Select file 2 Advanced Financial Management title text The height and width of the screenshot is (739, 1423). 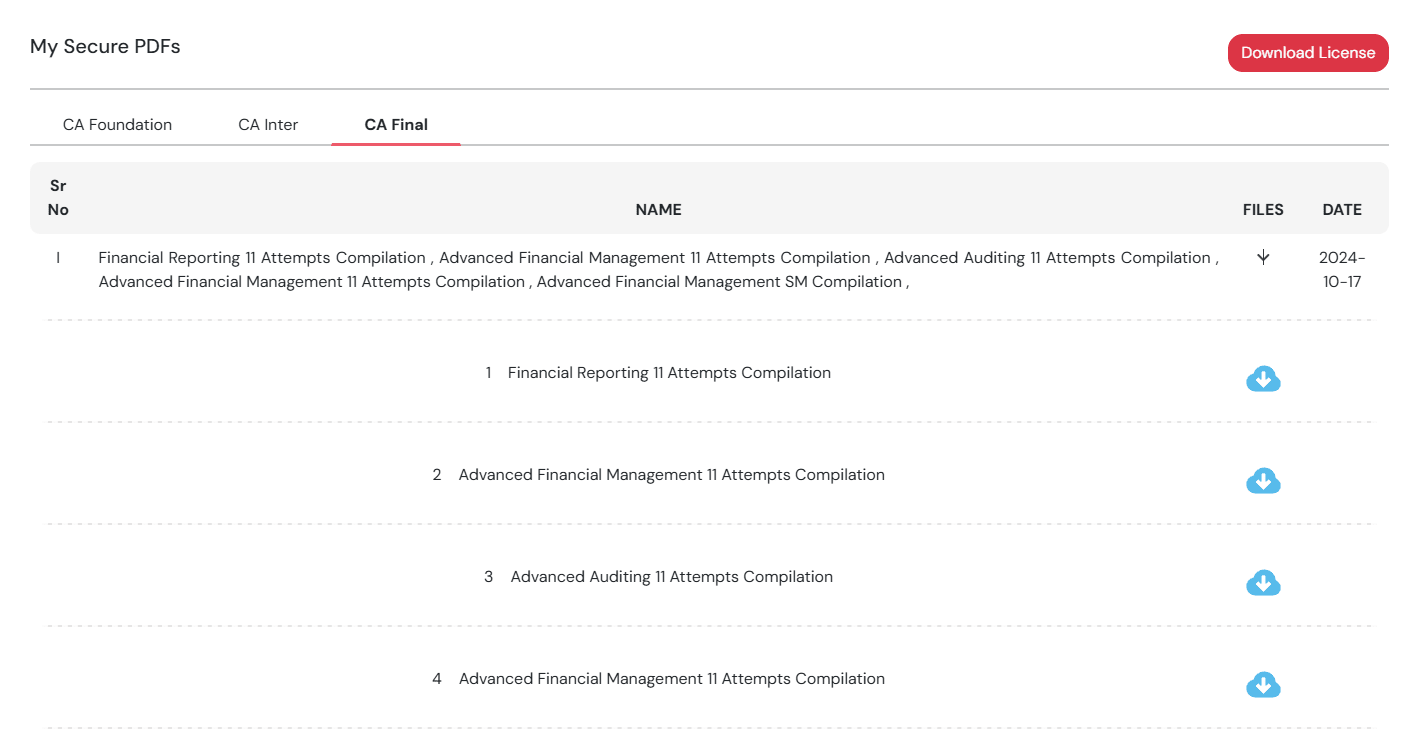pyautogui.click(x=671, y=475)
